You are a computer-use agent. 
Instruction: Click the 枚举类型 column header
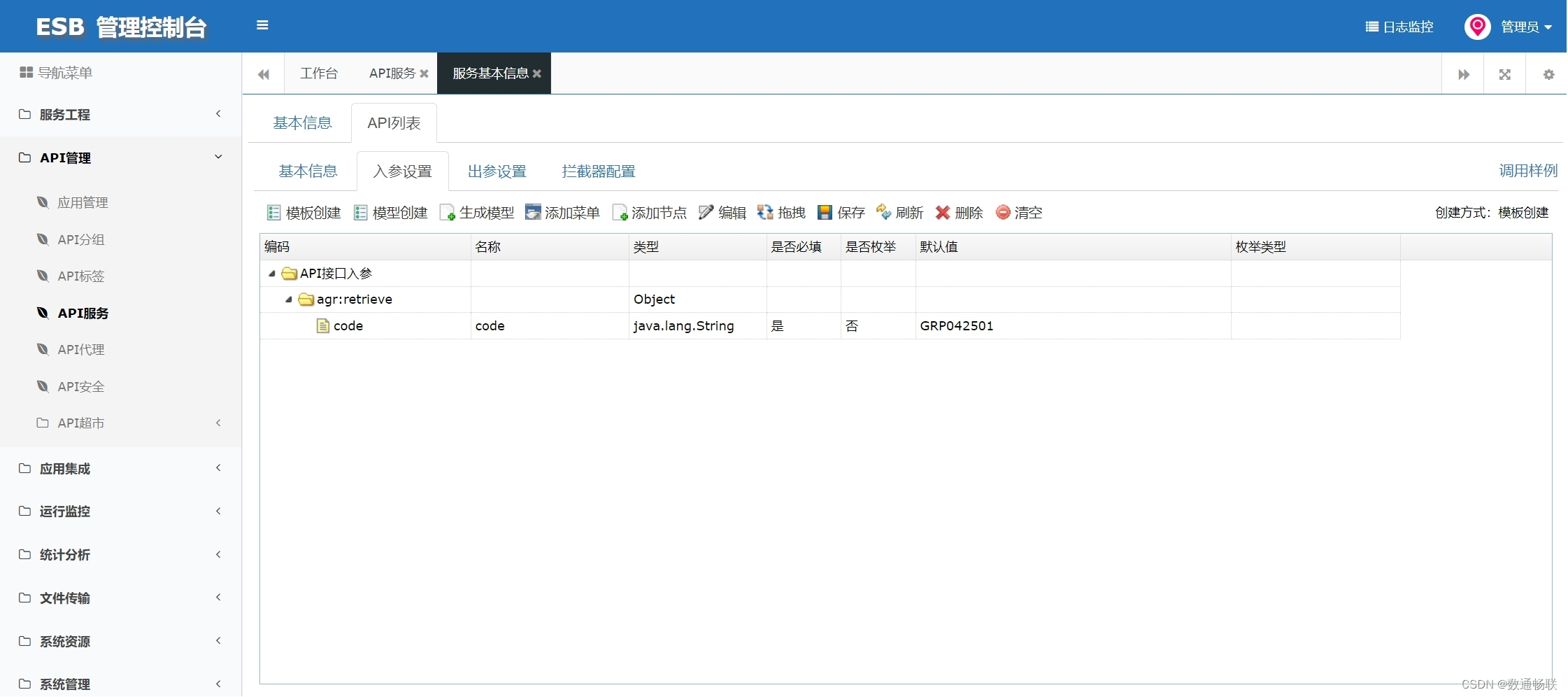tap(1316, 247)
